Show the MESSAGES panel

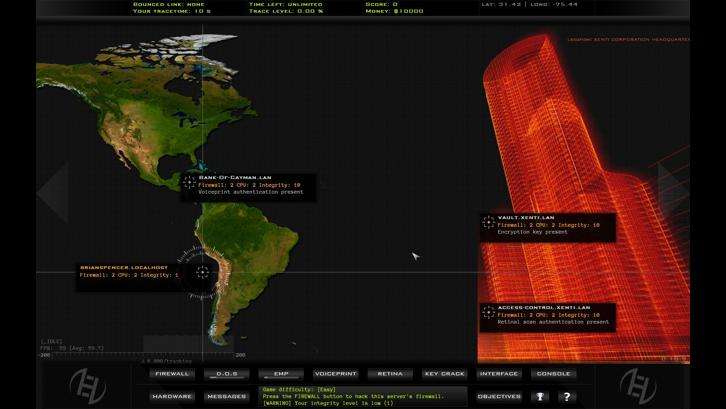pos(226,396)
